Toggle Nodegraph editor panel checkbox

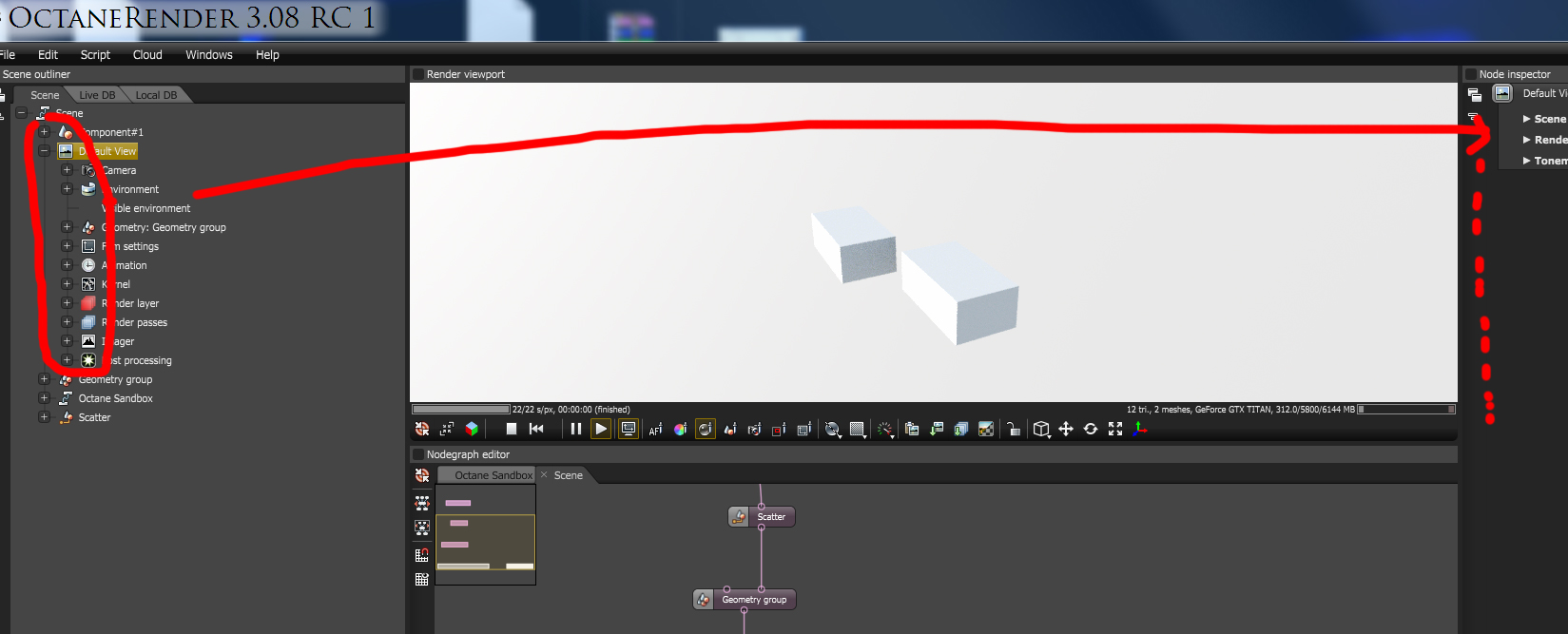pyautogui.click(x=417, y=454)
